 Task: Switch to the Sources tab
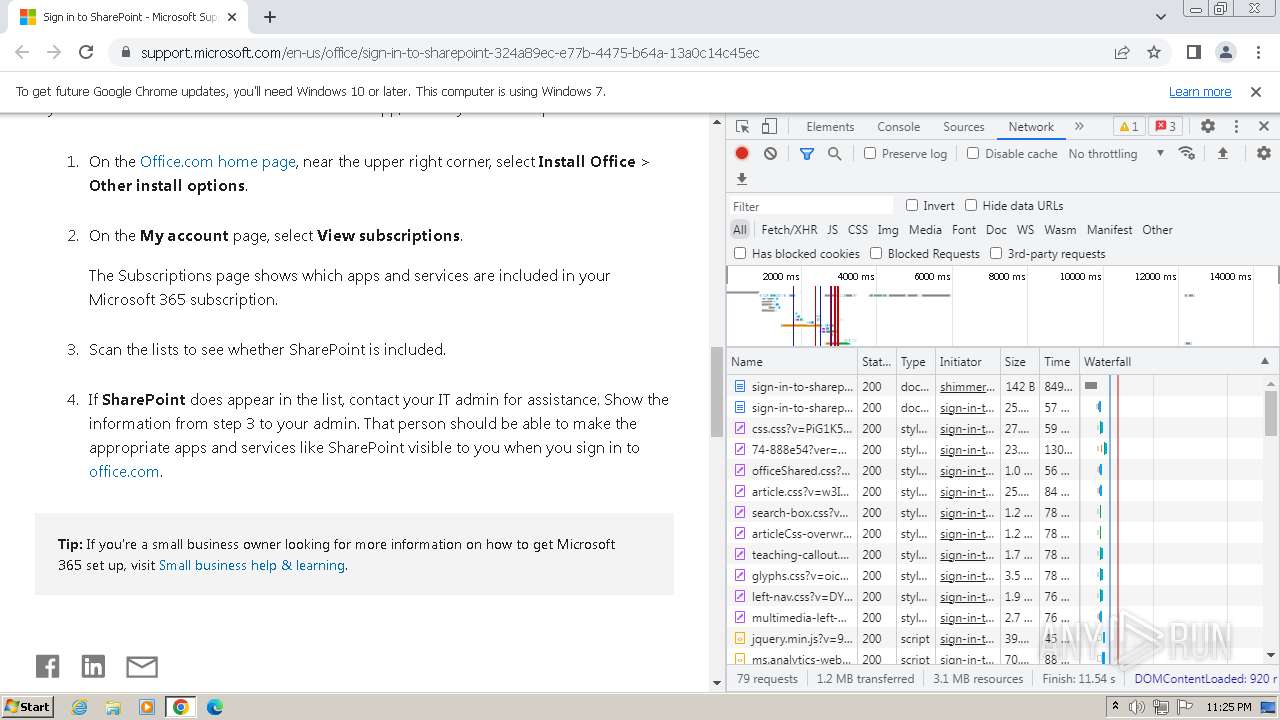tap(964, 127)
